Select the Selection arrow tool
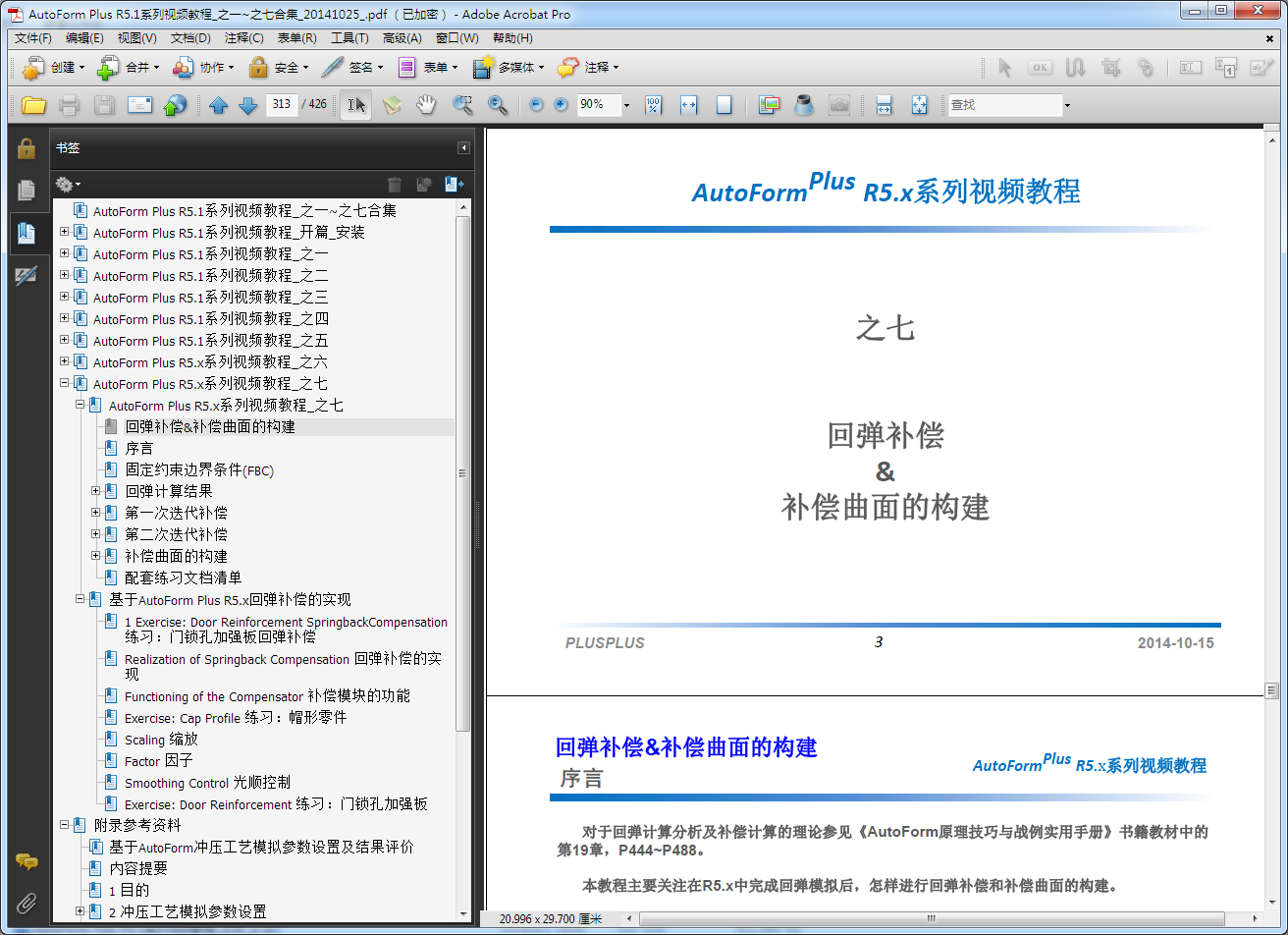This screenshot has width=1288, height=935. click(354, 105)
